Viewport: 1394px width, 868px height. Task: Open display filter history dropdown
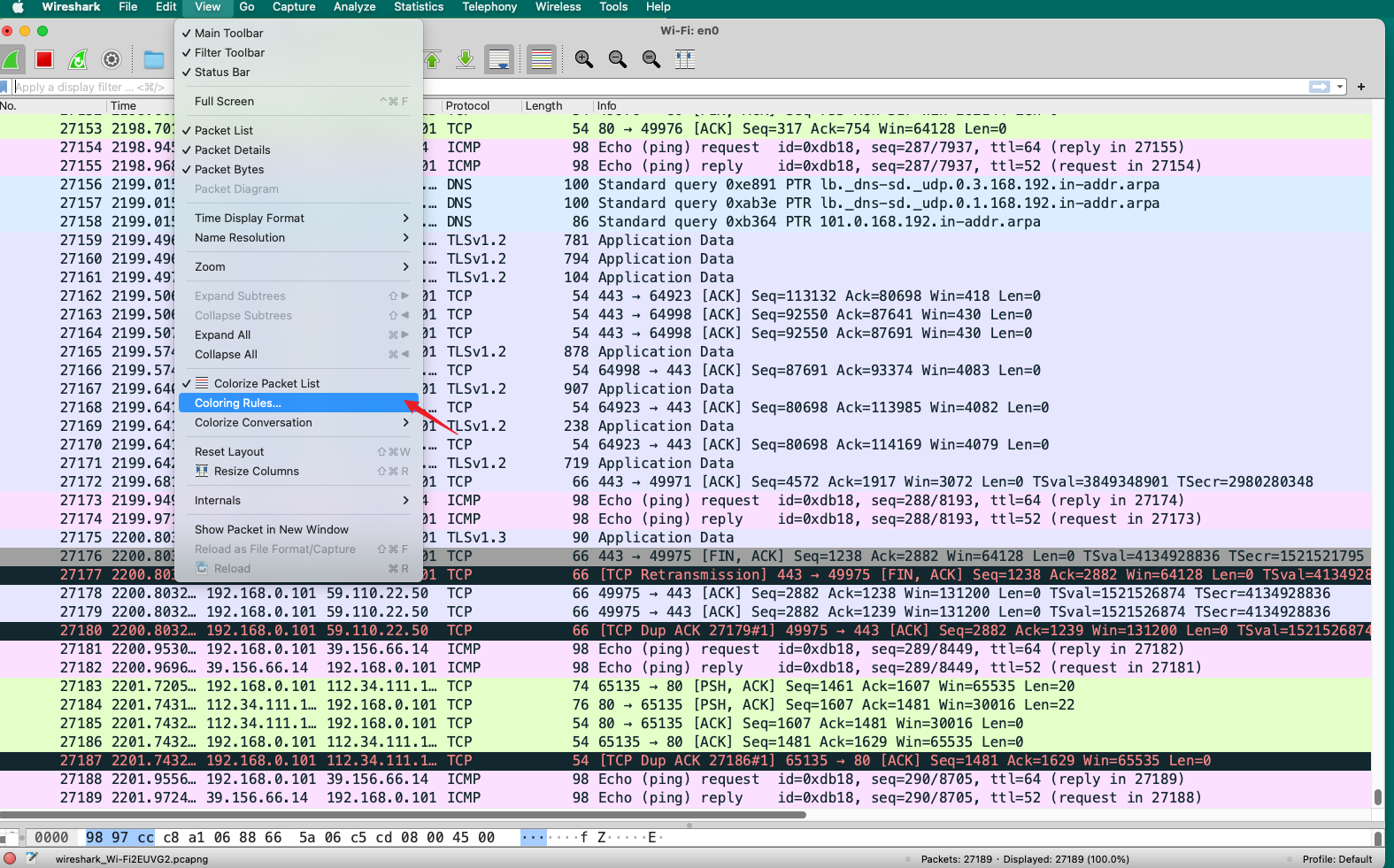[1340, 87]
